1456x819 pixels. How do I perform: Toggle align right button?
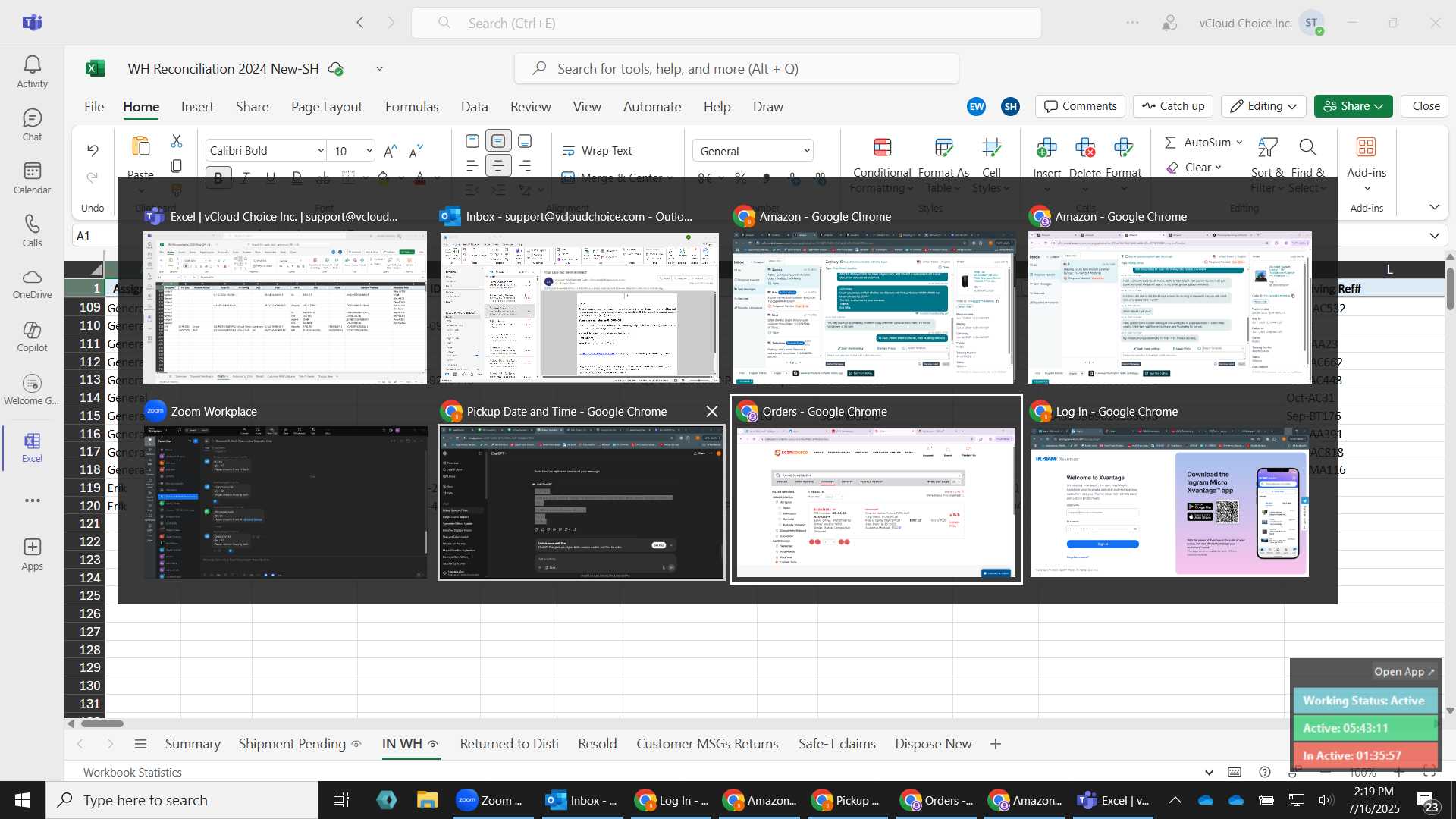click(x=525, y=165)
